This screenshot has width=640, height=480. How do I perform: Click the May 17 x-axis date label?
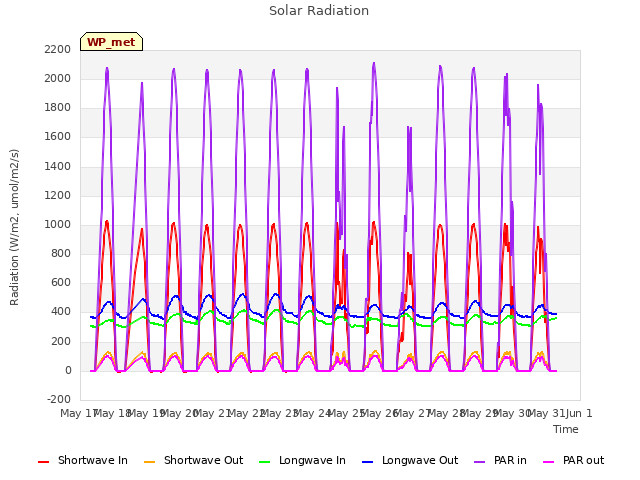pyautogui.click(x=78, y=413)
